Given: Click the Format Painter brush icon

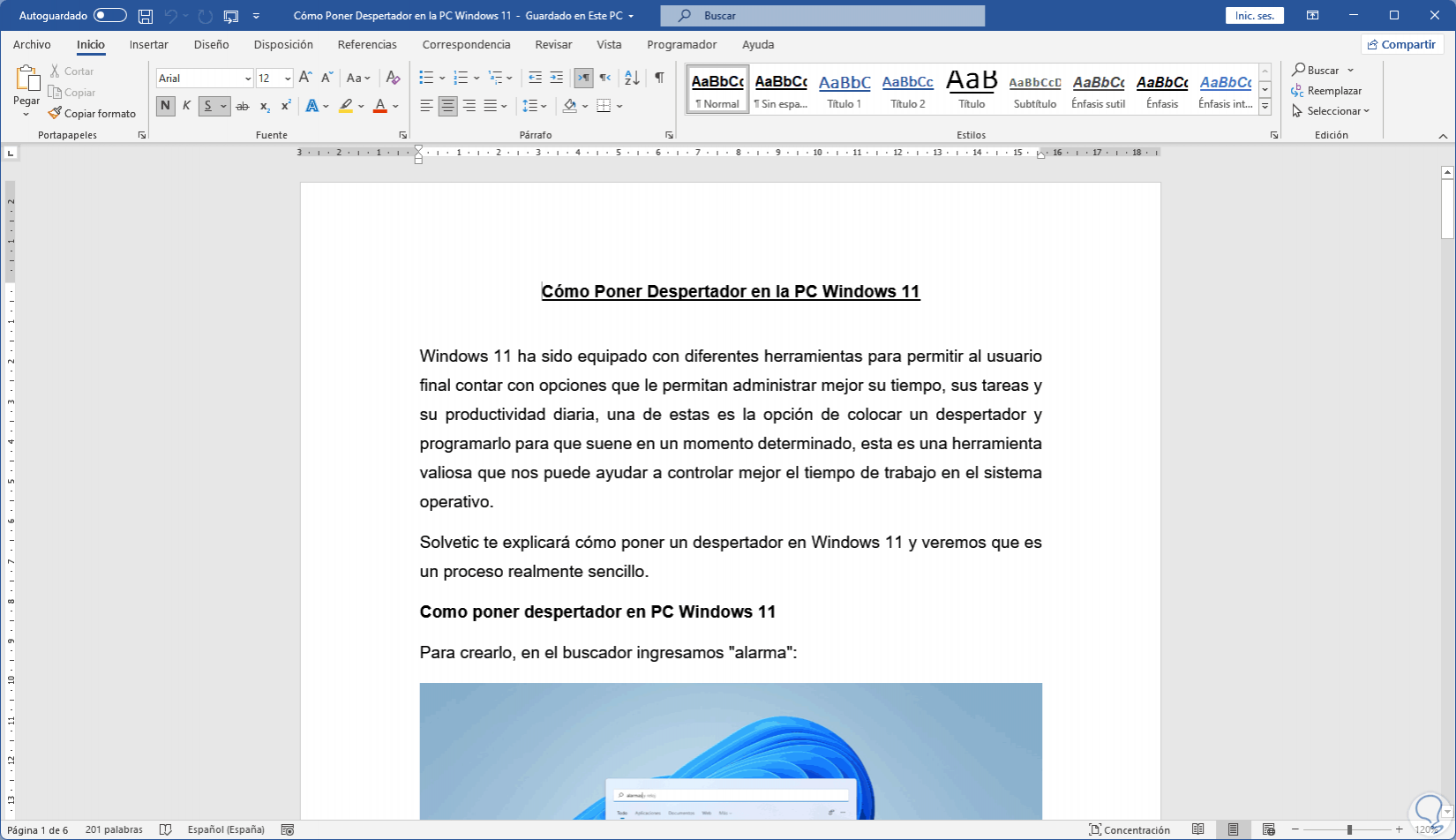Looking at the screenshot, I should pos(55,113).
